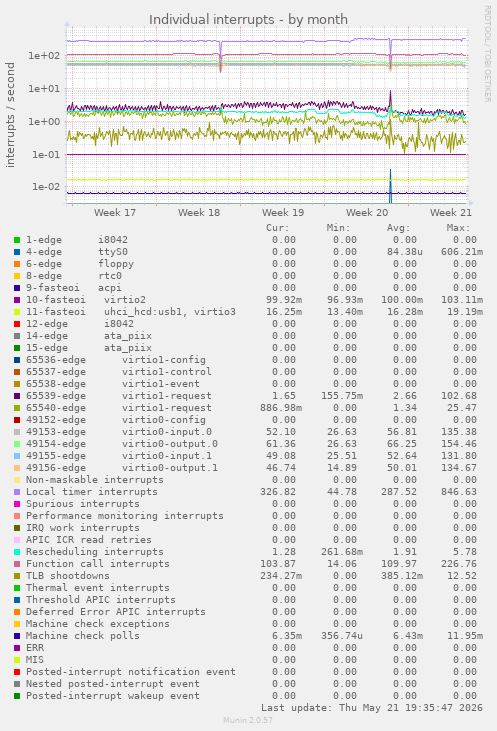Click the virtio0-output.0 legend swatch
497x731 pixels.
17,444
